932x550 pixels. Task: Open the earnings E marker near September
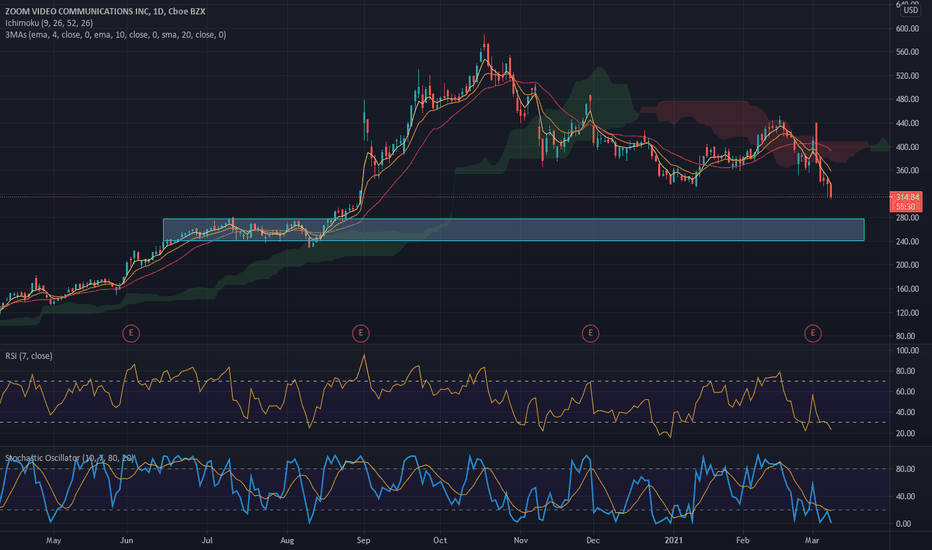(x=360, y=333)
